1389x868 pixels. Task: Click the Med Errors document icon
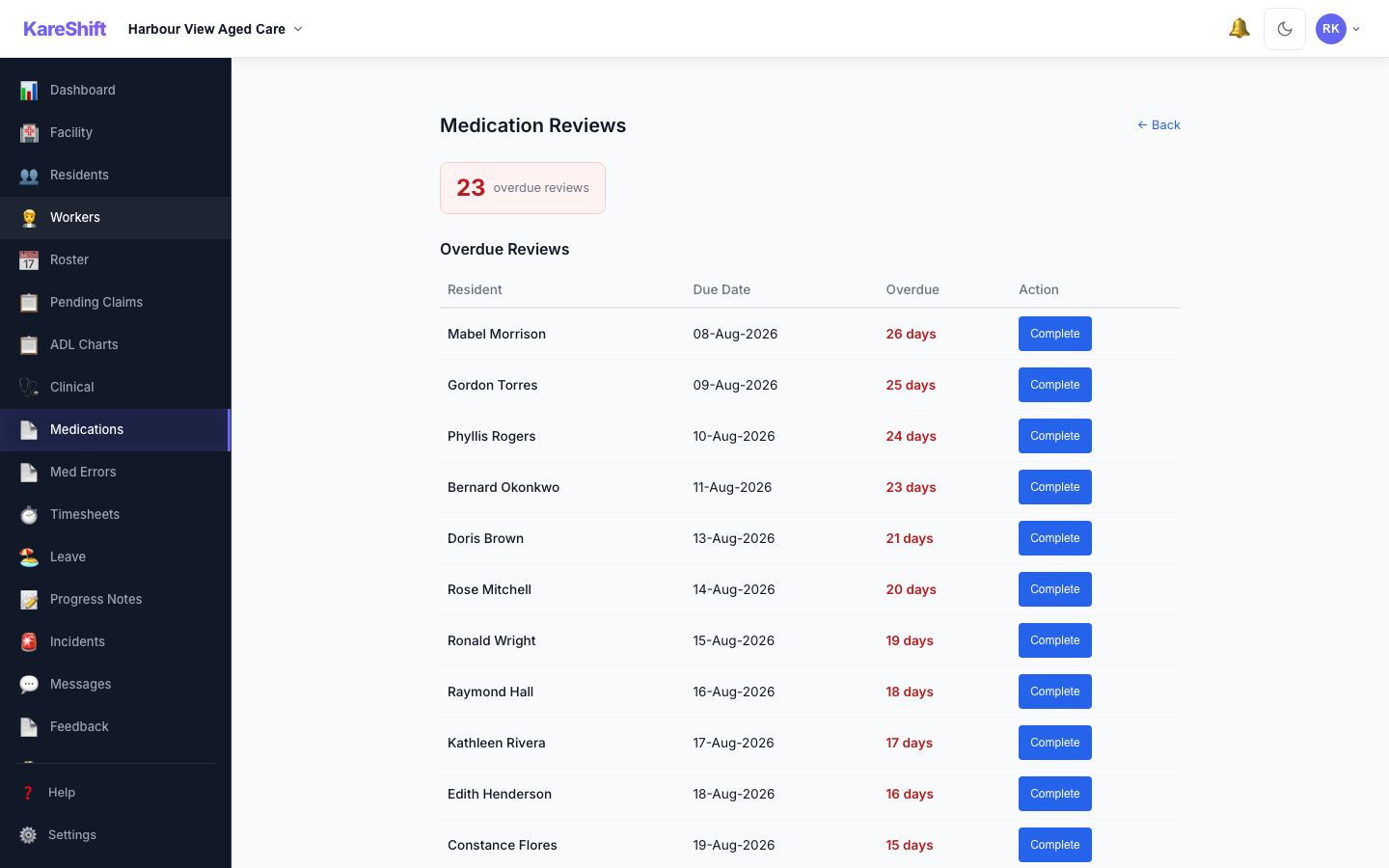click(x=29, y=472)
